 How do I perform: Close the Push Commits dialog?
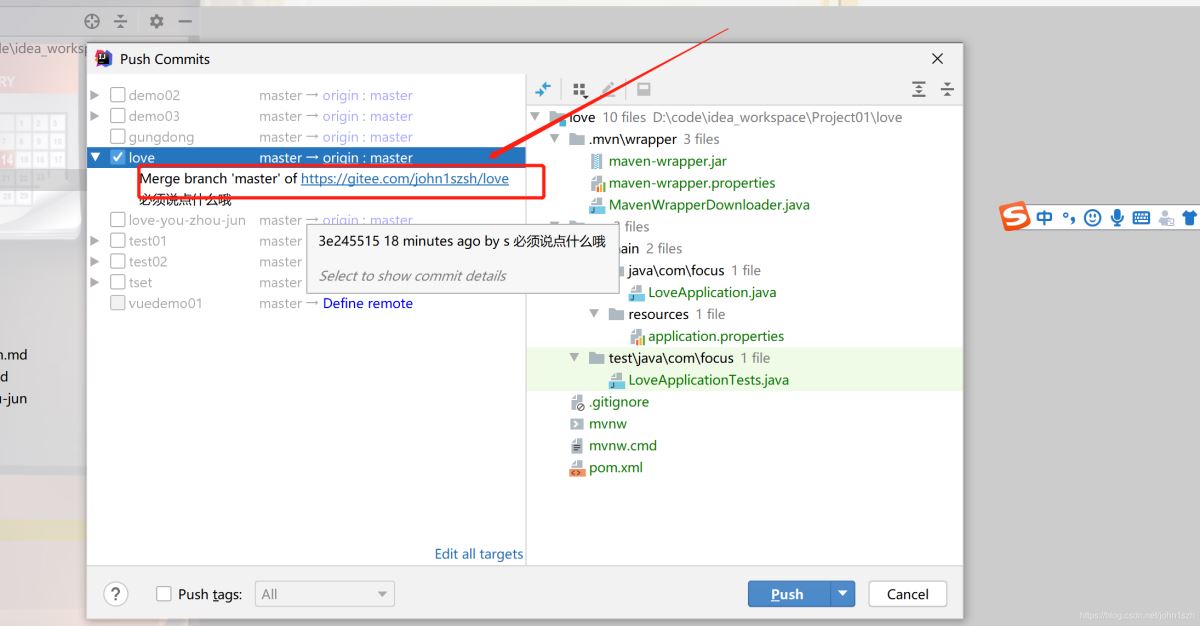coord(937,59)
